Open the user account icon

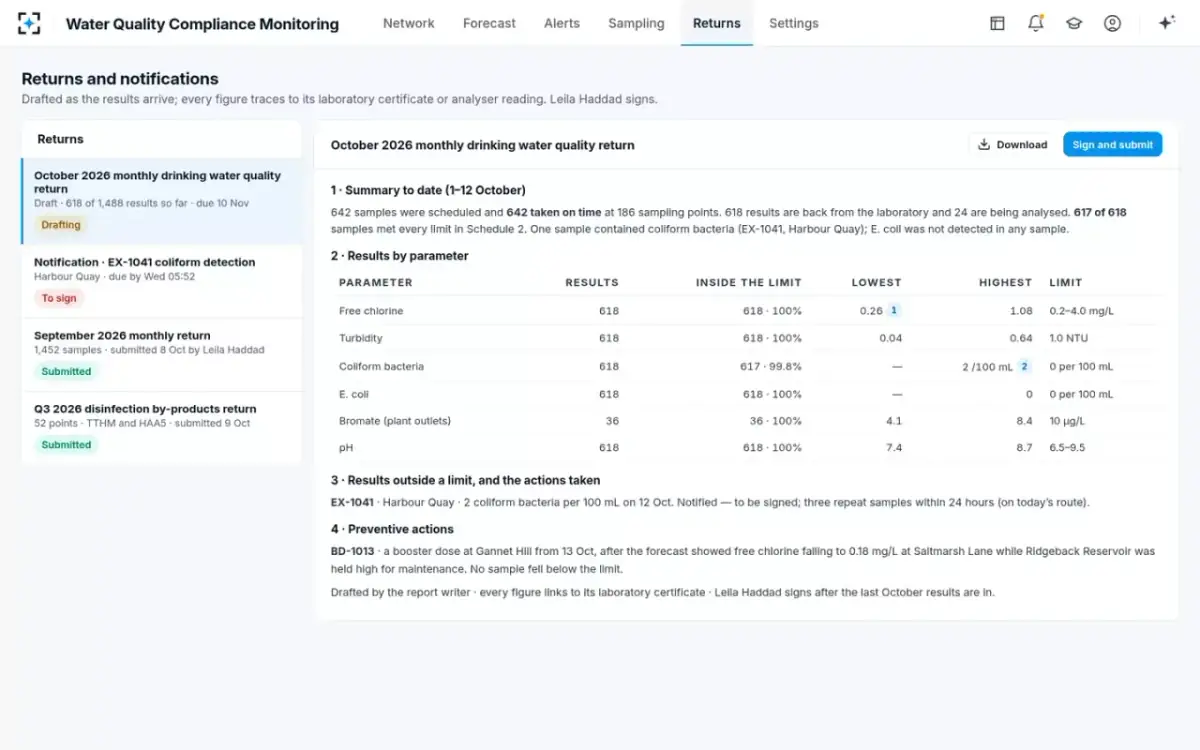pos(1112,23)
